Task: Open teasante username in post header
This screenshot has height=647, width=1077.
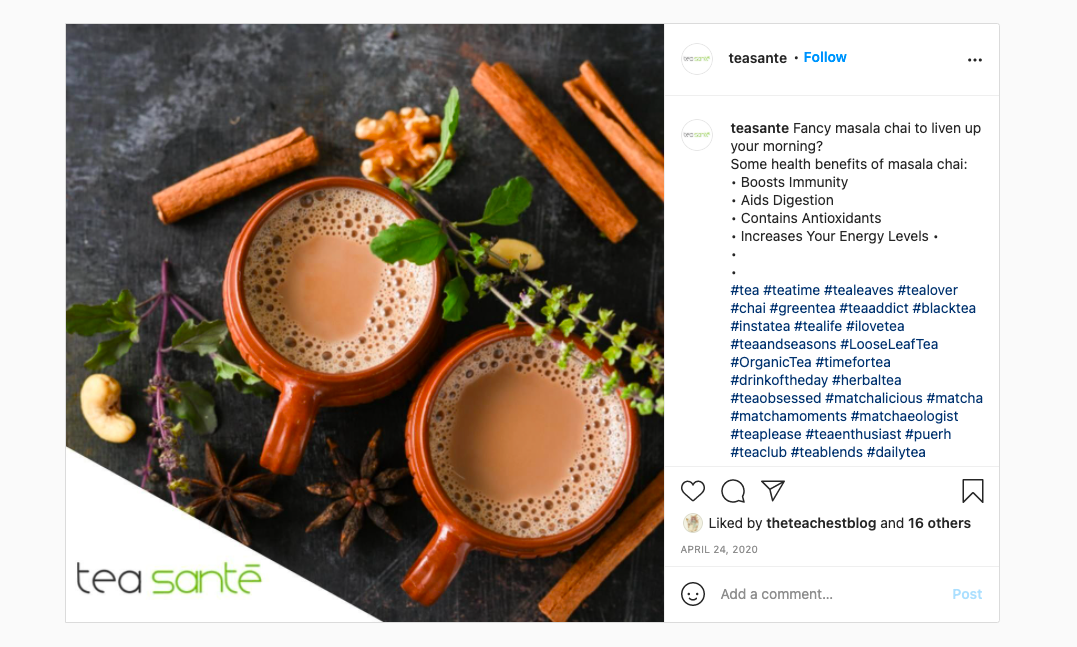Action: pyautogui.click(x=757, y=58)
